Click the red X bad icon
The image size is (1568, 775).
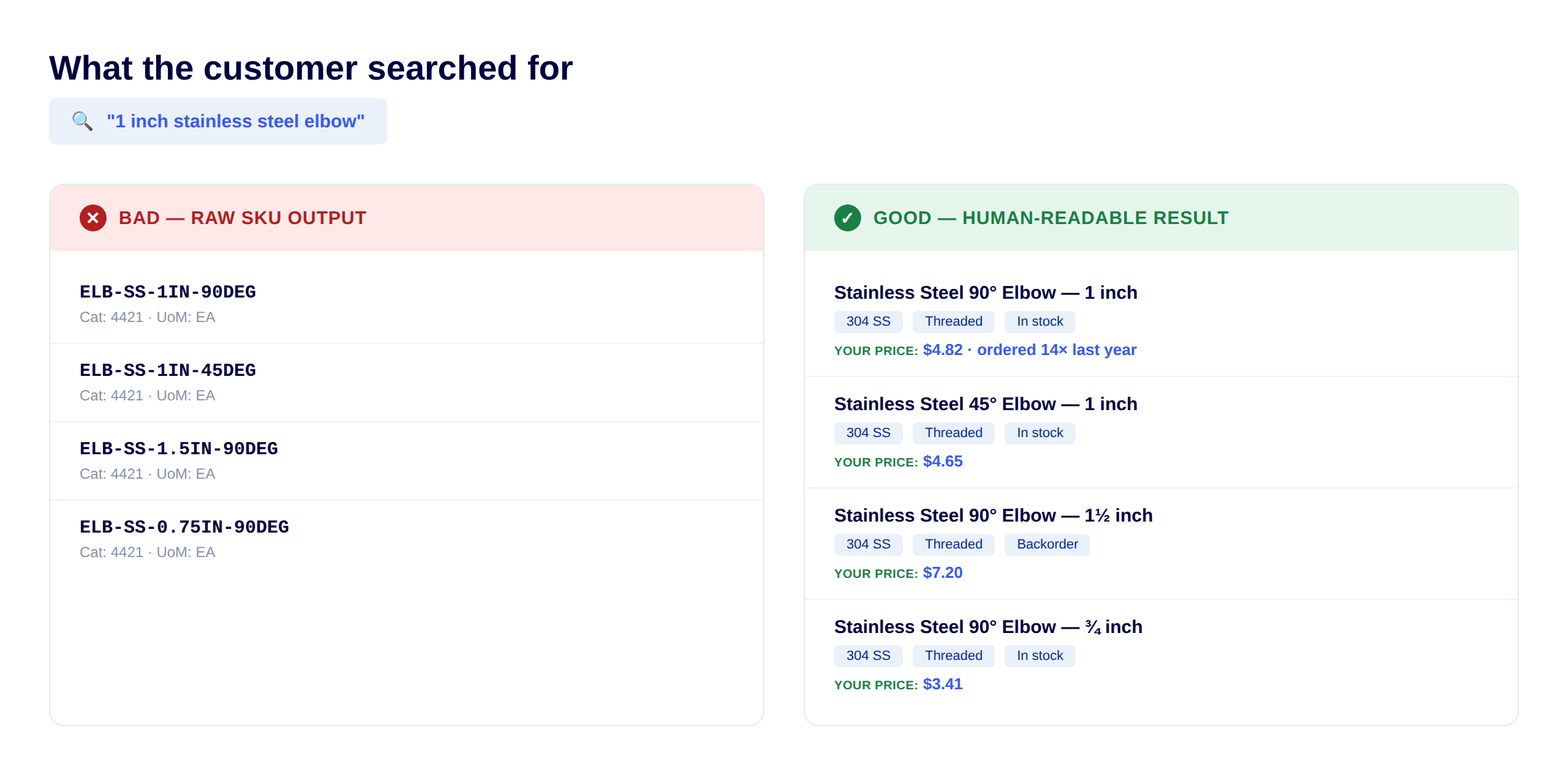click(x=93, y=218)
